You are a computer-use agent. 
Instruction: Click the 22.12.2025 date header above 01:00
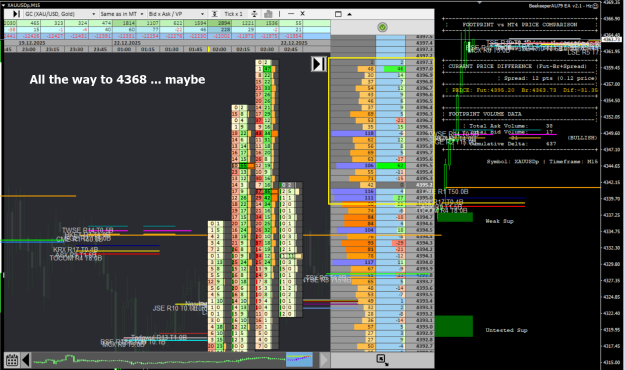[126, 43]
